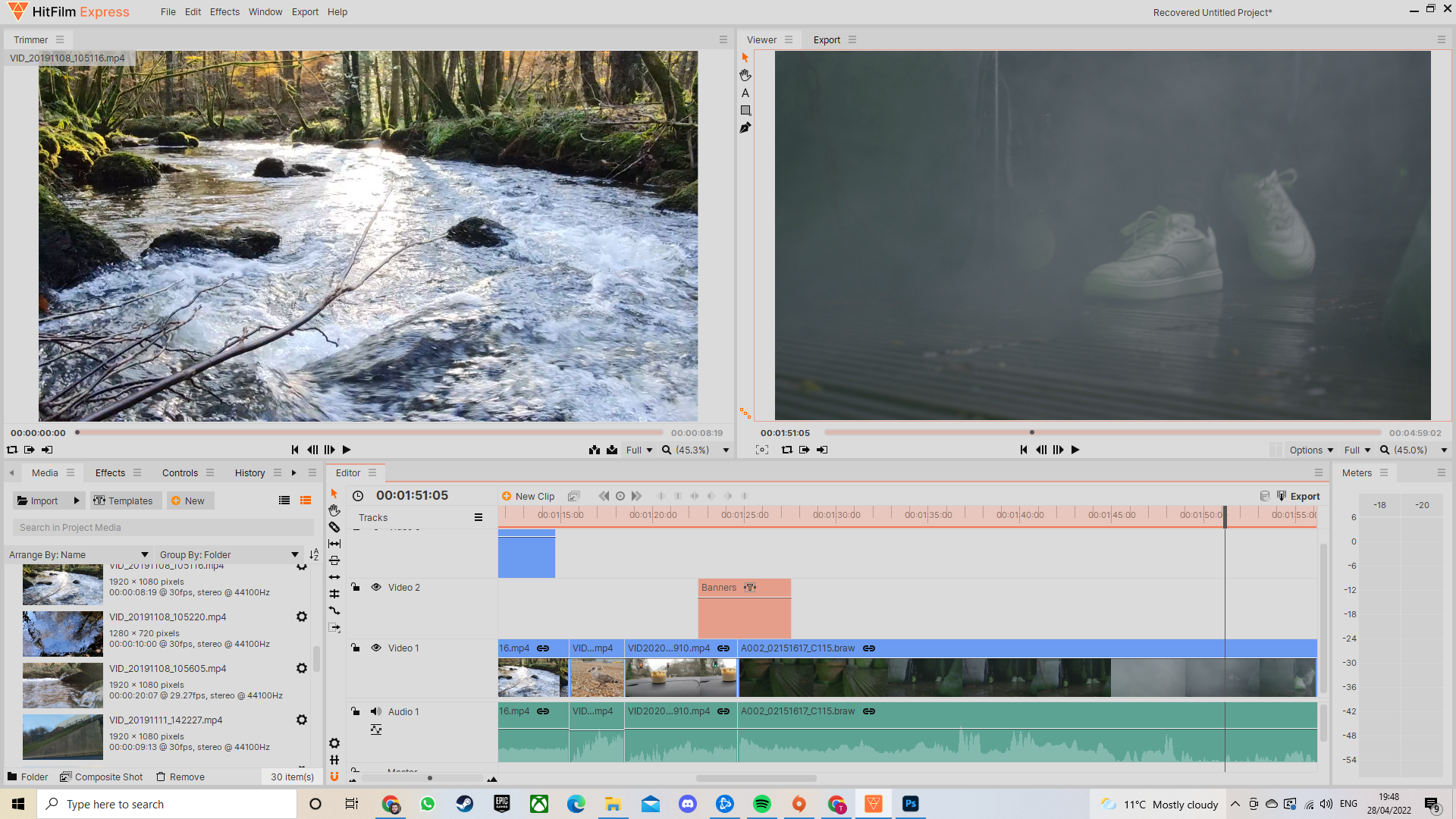Expand the Arrange By Name dropdown
1456x819 pixels.
tap(144, 554)
